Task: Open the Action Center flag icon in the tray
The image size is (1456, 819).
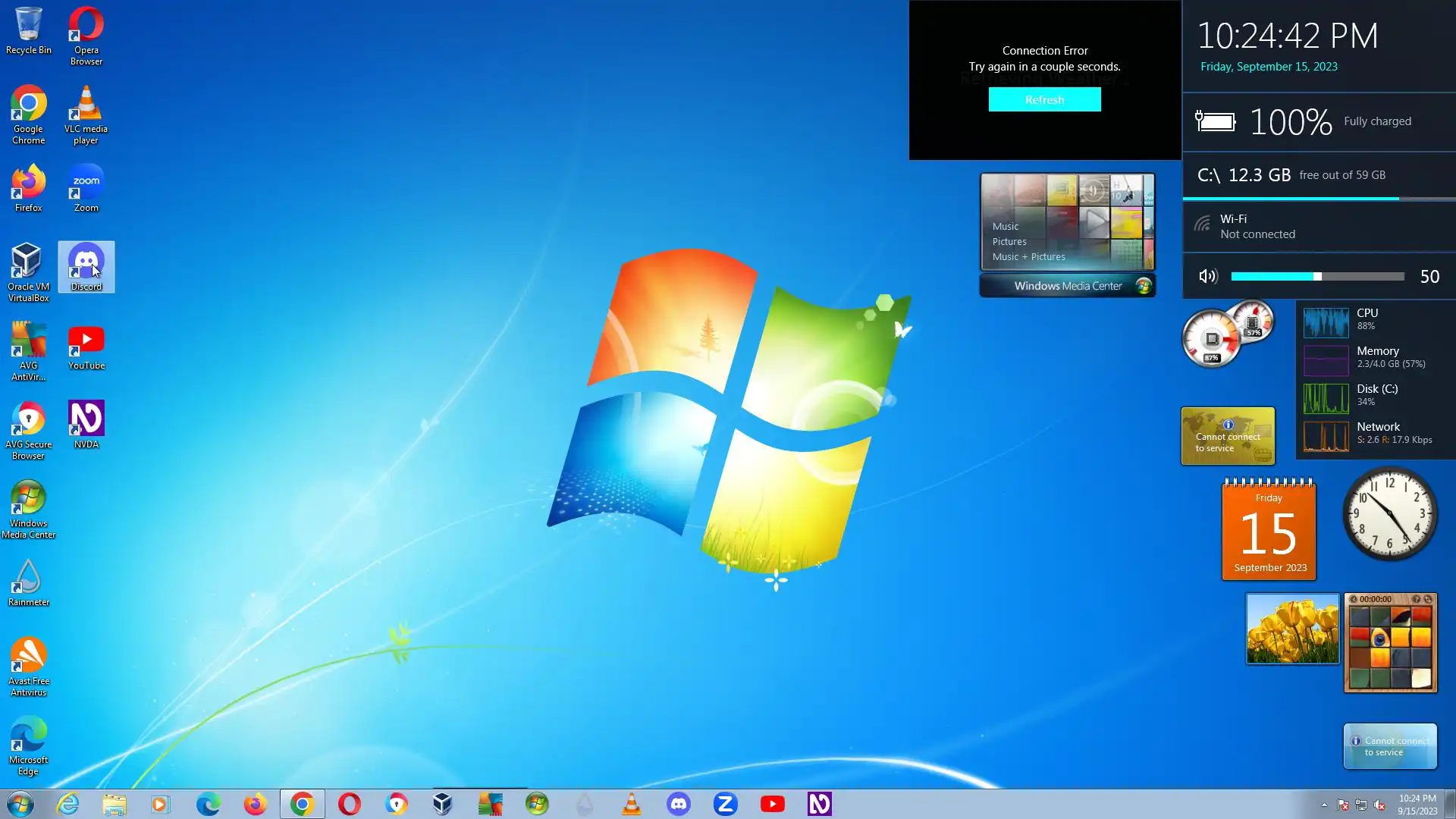Action: point(1342,805)
